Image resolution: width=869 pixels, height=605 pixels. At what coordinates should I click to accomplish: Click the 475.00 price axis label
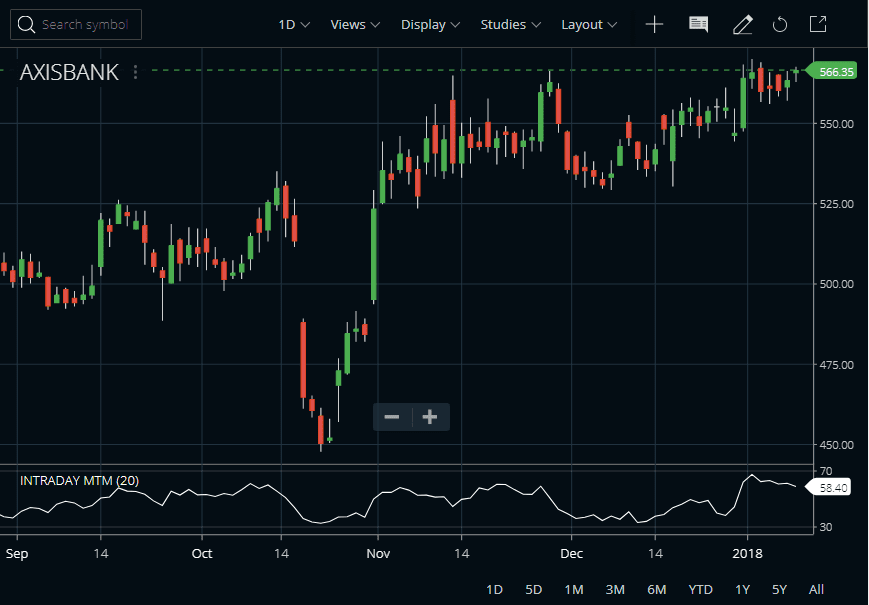(837, 365)
